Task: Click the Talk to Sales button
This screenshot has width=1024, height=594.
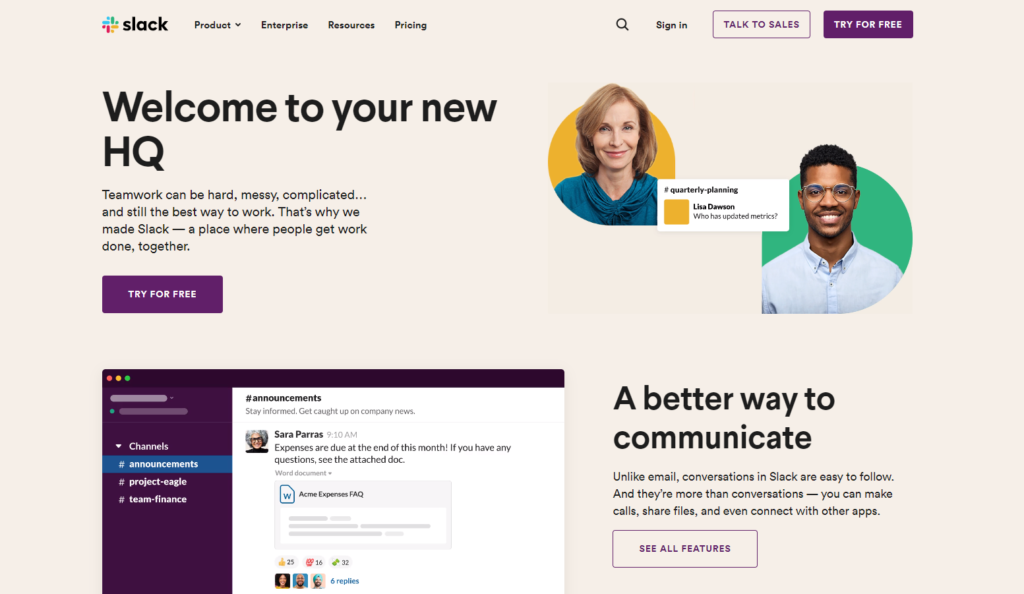Action: tap(761, 24)
